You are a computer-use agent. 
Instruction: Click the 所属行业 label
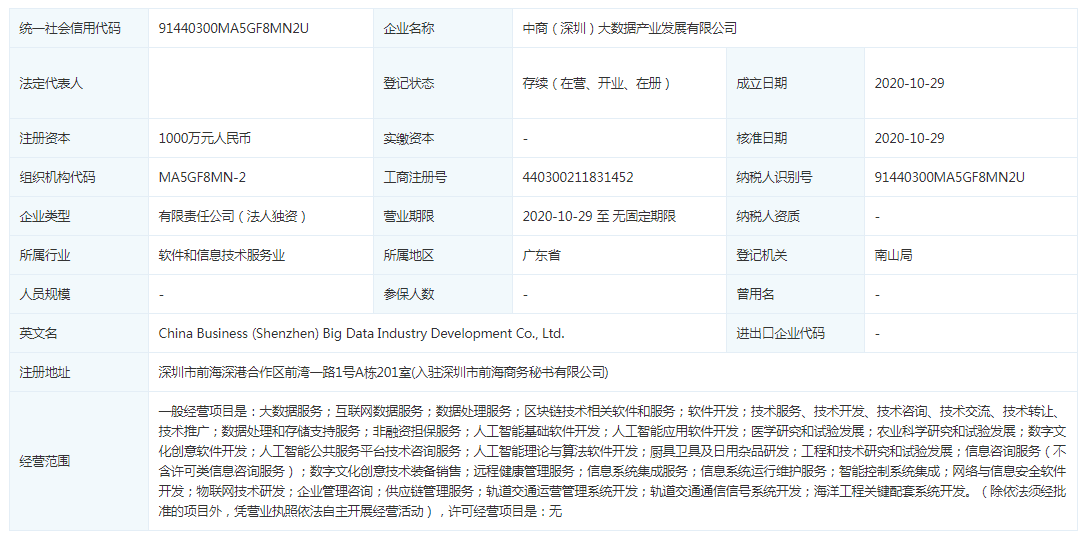click(x=45, y=255)
